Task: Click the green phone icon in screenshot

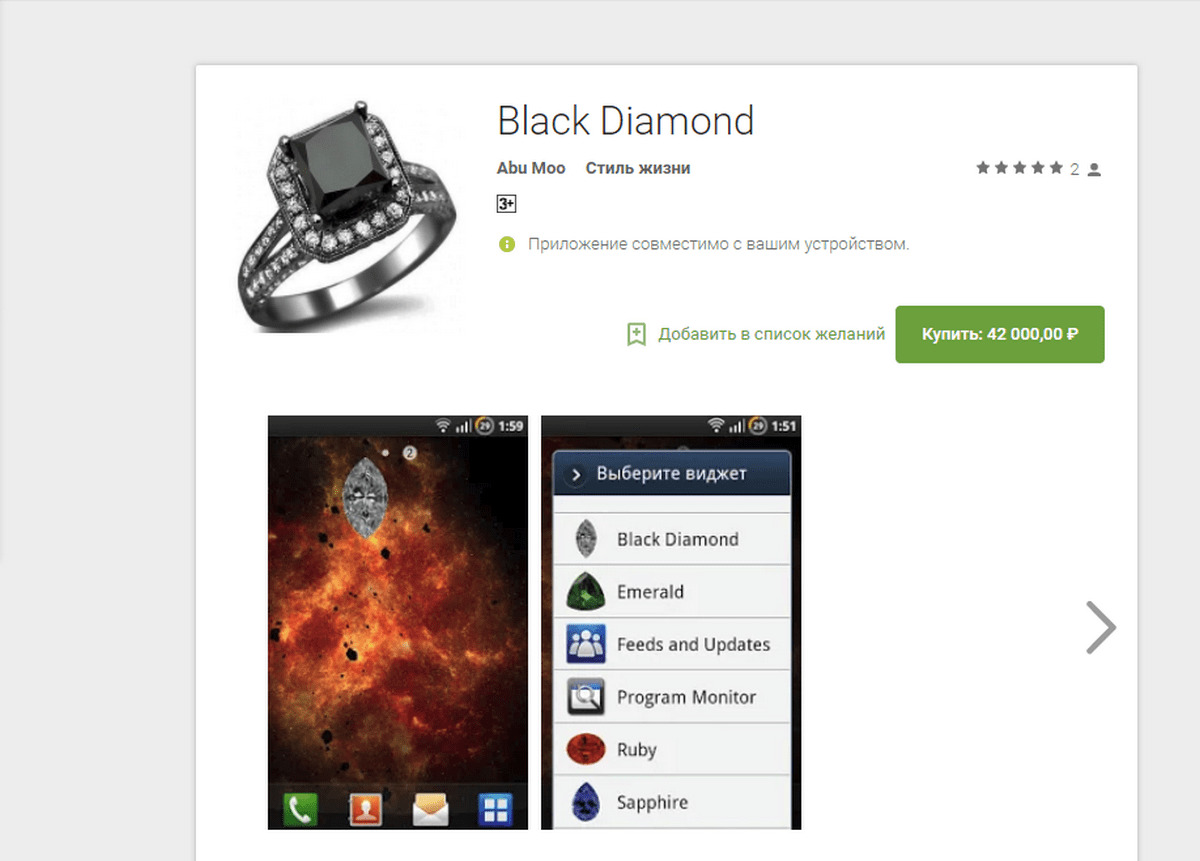Action: (x=300, y=808)
